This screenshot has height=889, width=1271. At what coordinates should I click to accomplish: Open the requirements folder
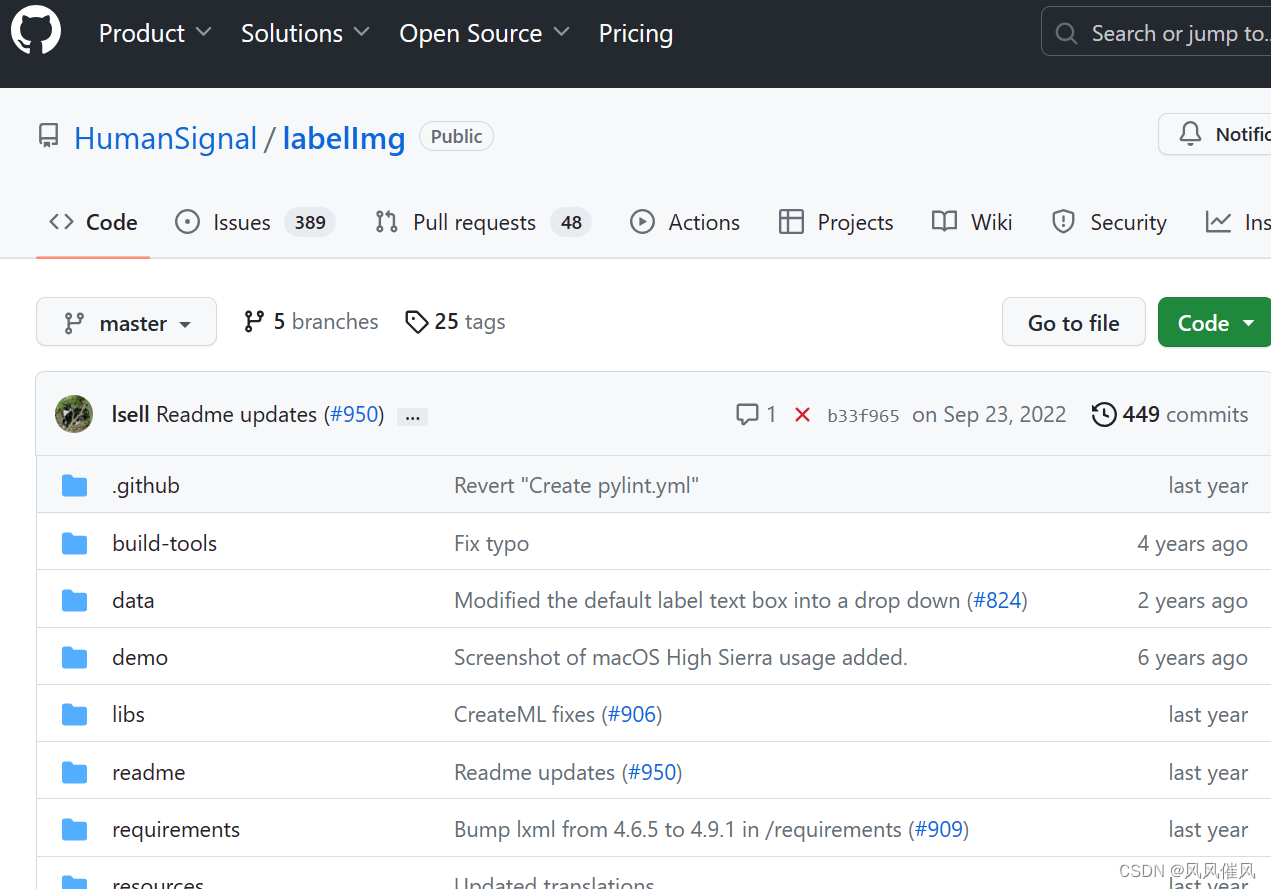pyautogui.click(x=176, y=829)
